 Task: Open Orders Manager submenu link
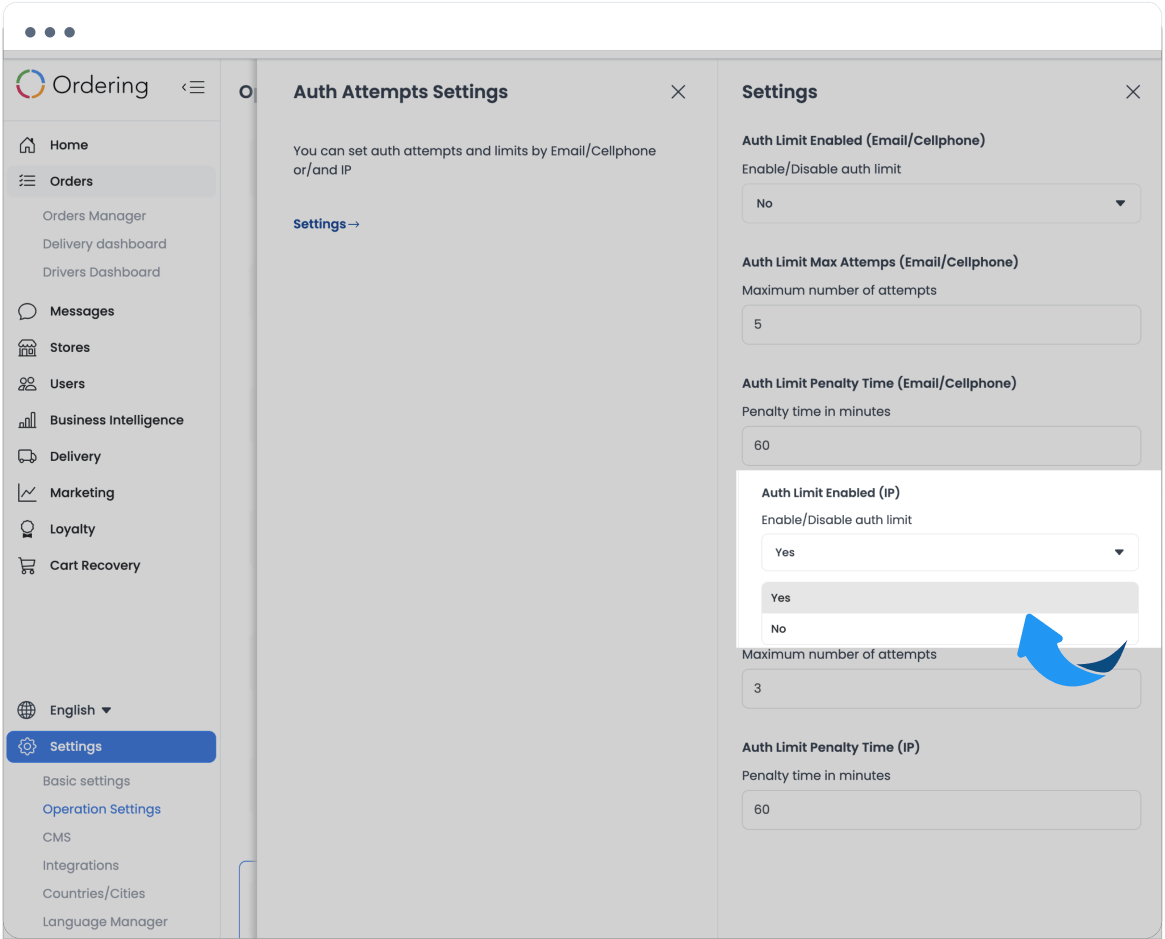[94, 215]
